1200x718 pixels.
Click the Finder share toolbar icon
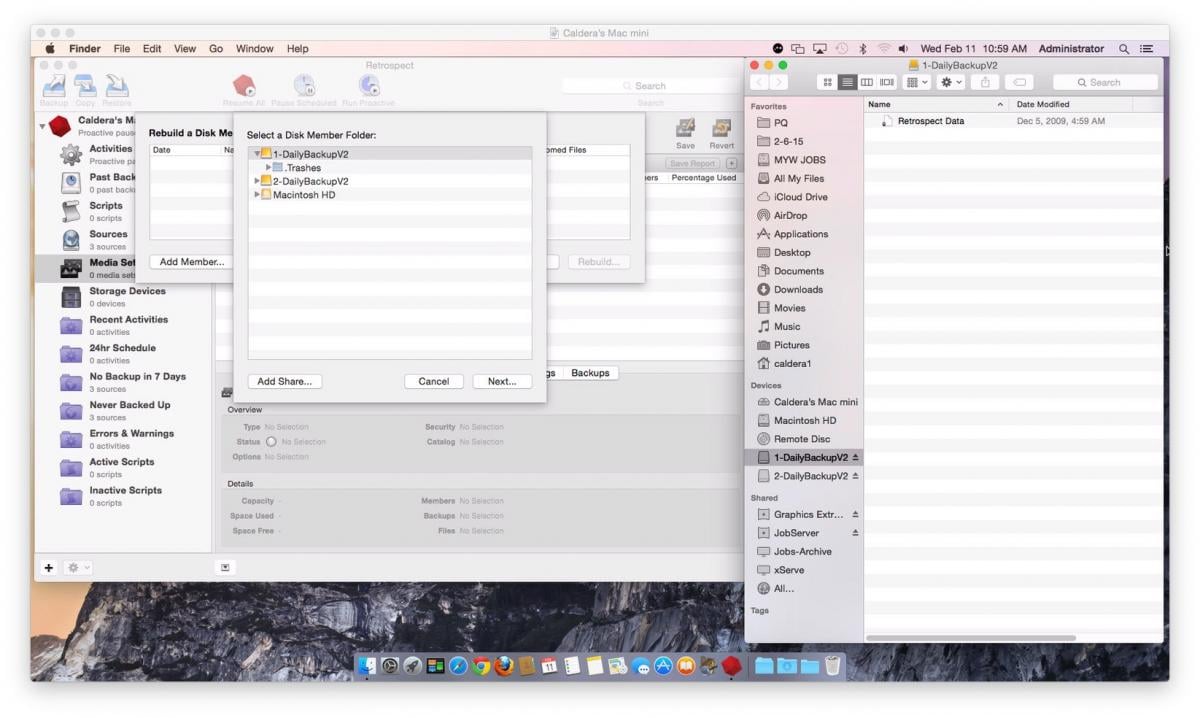click(985, 82)
